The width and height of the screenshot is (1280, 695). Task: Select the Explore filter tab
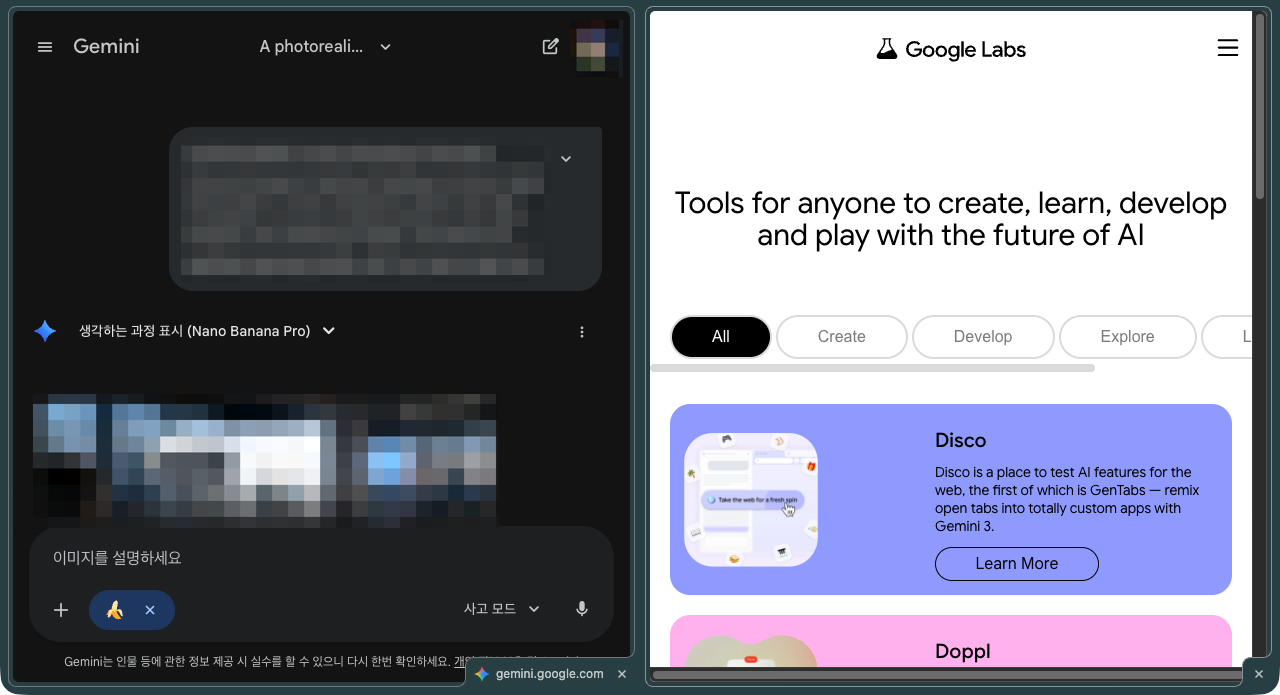click(1128, 337)
